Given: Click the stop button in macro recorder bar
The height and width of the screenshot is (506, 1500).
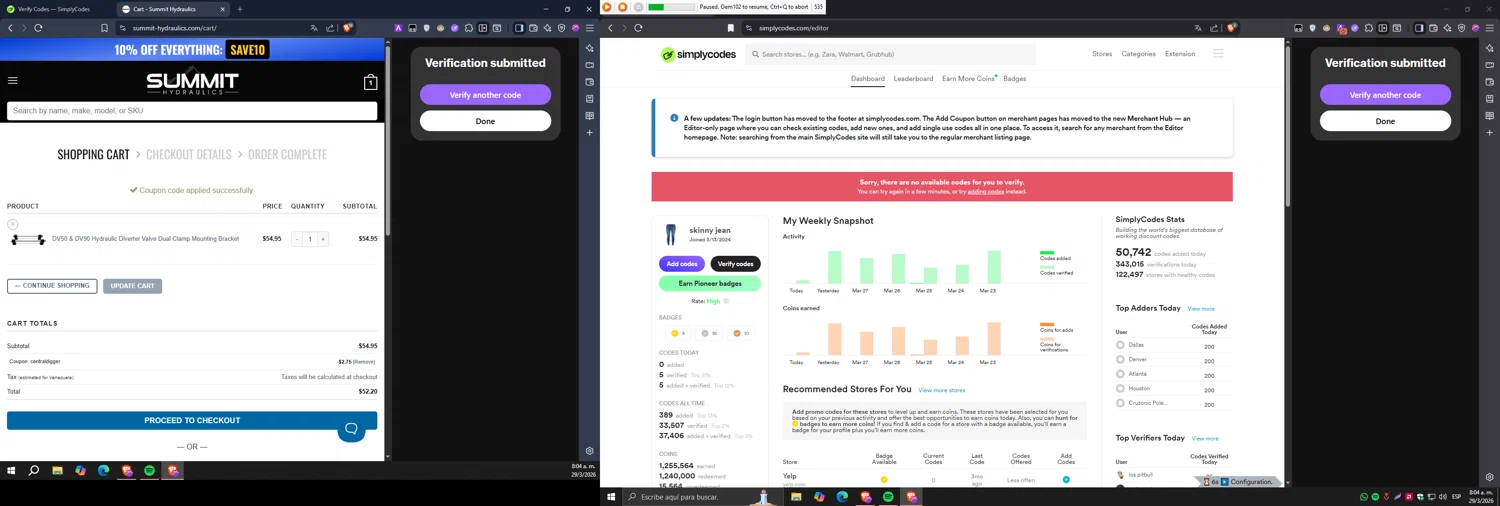Looking at the screenshot, I should (x=622, y=7).
